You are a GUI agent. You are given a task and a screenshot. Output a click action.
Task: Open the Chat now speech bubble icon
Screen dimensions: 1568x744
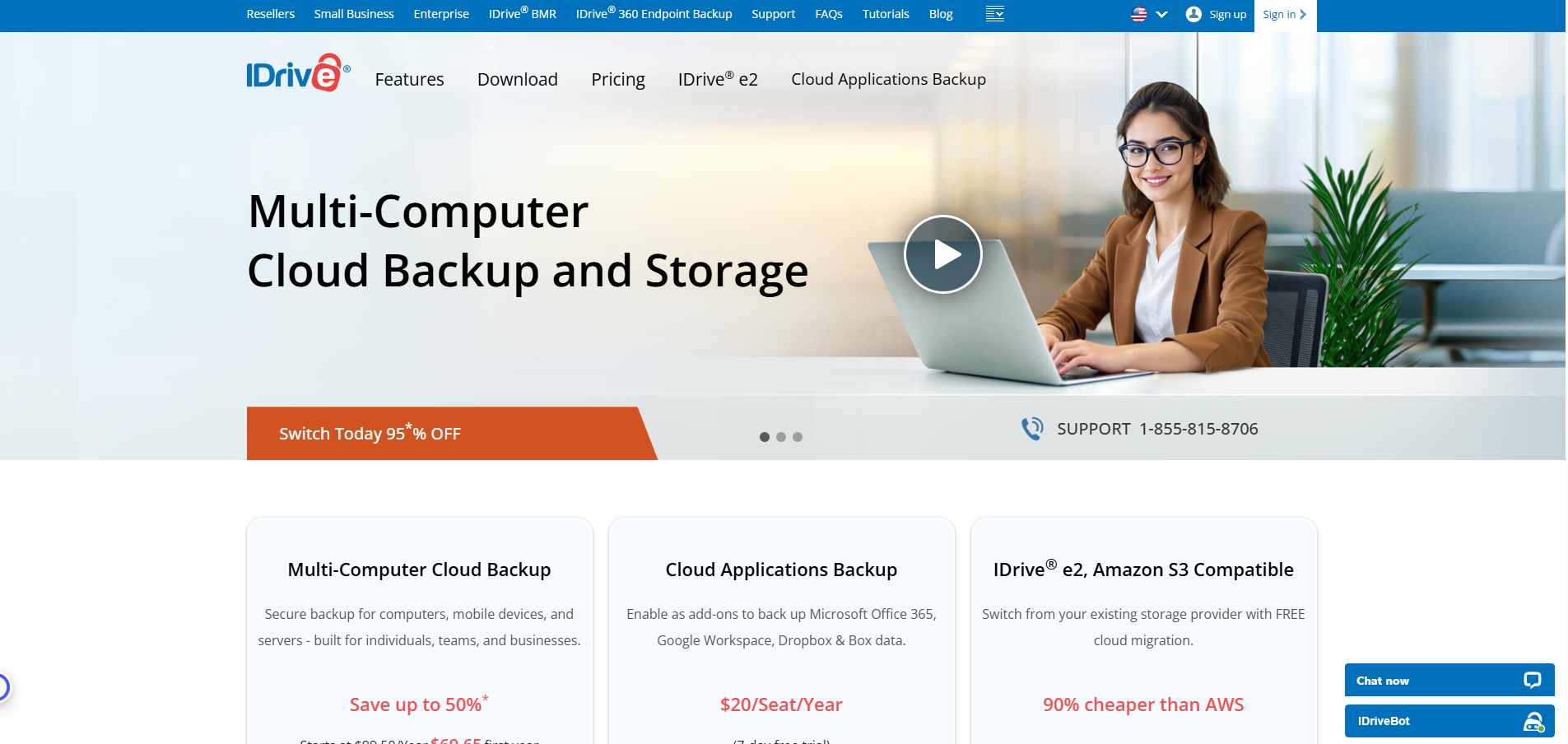1532,680
